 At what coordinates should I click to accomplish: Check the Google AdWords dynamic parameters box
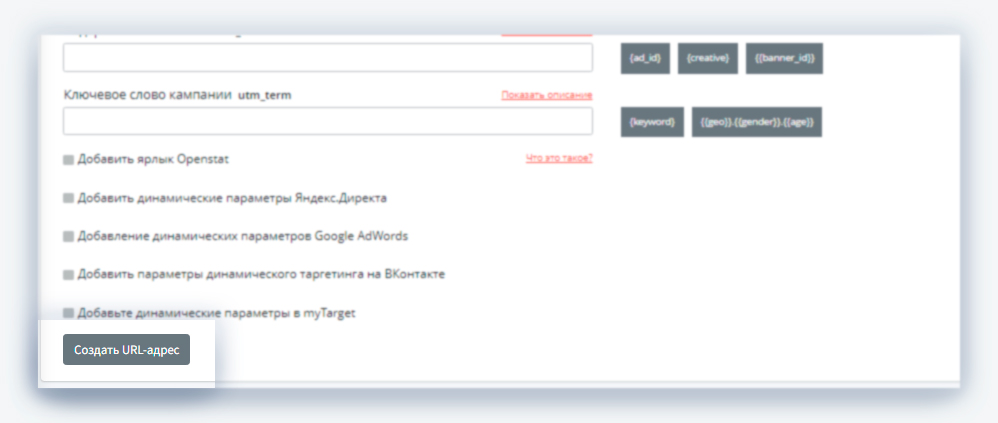click(68, 237)
